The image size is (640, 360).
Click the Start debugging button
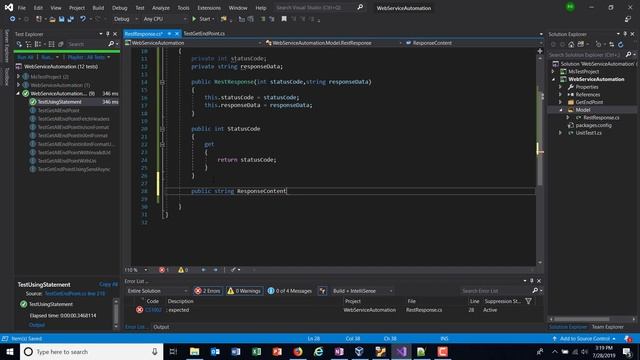[203, 19]
